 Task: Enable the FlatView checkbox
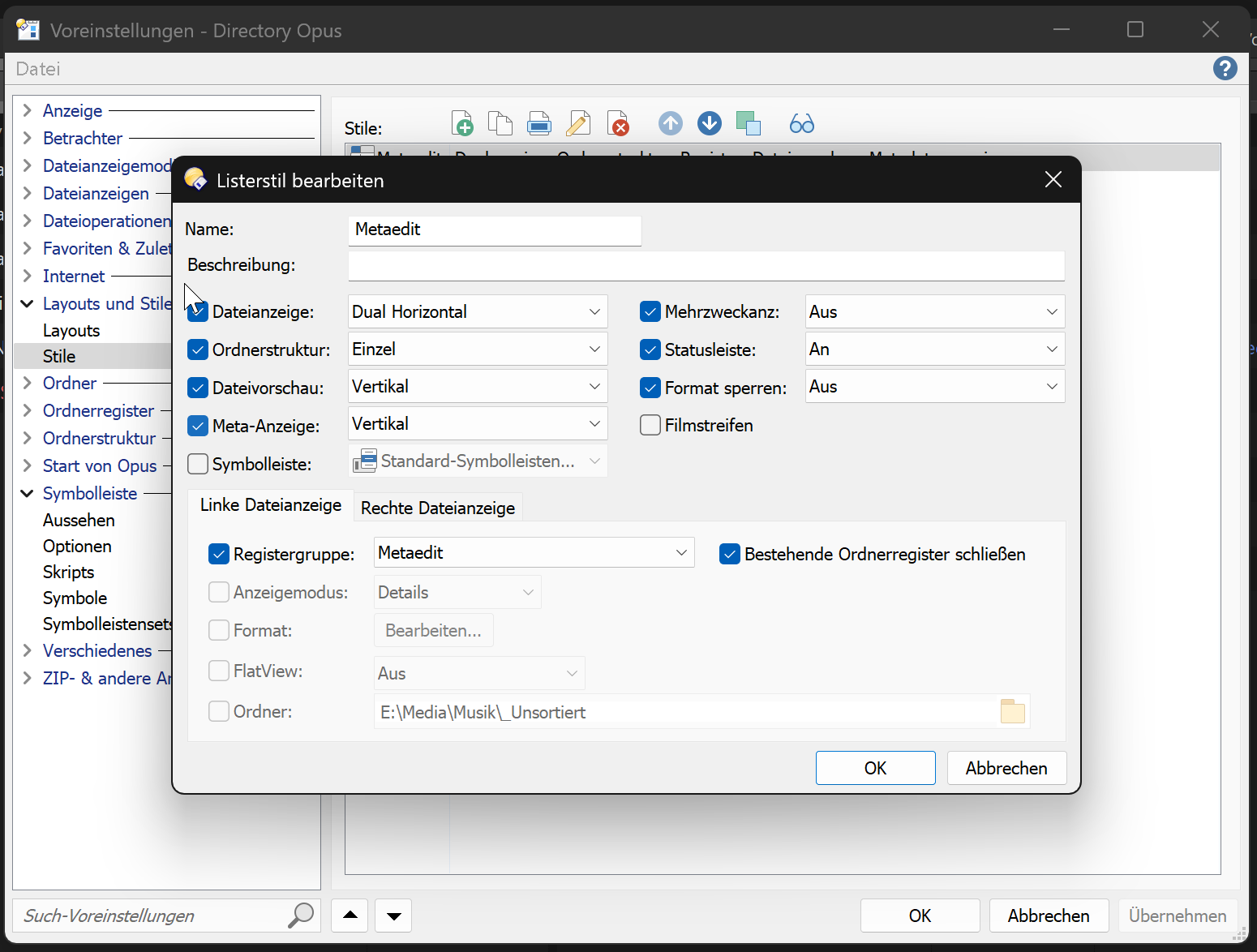(219, 671)
